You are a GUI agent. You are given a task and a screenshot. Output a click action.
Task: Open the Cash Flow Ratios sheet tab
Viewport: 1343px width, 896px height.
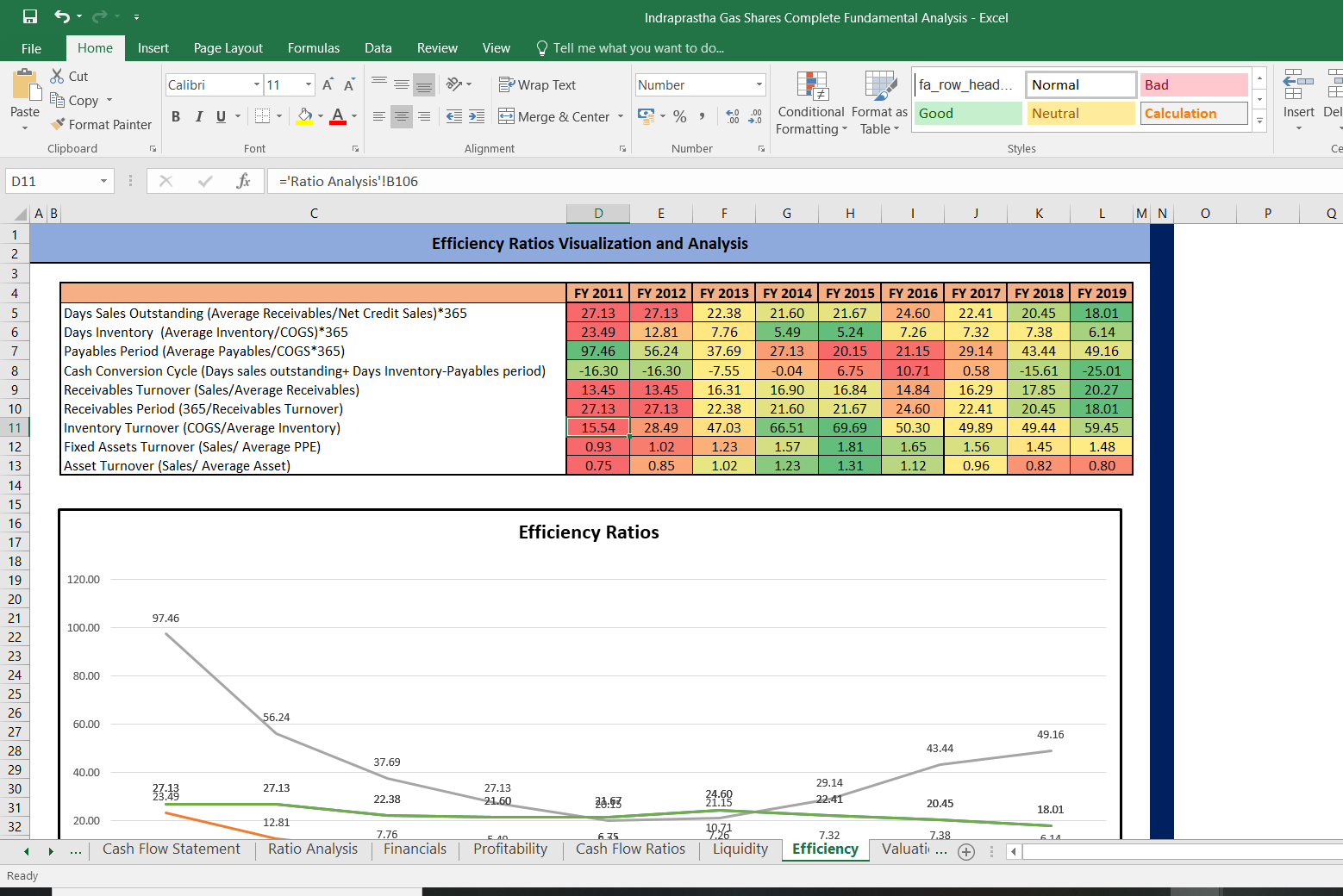pos(630,849)
